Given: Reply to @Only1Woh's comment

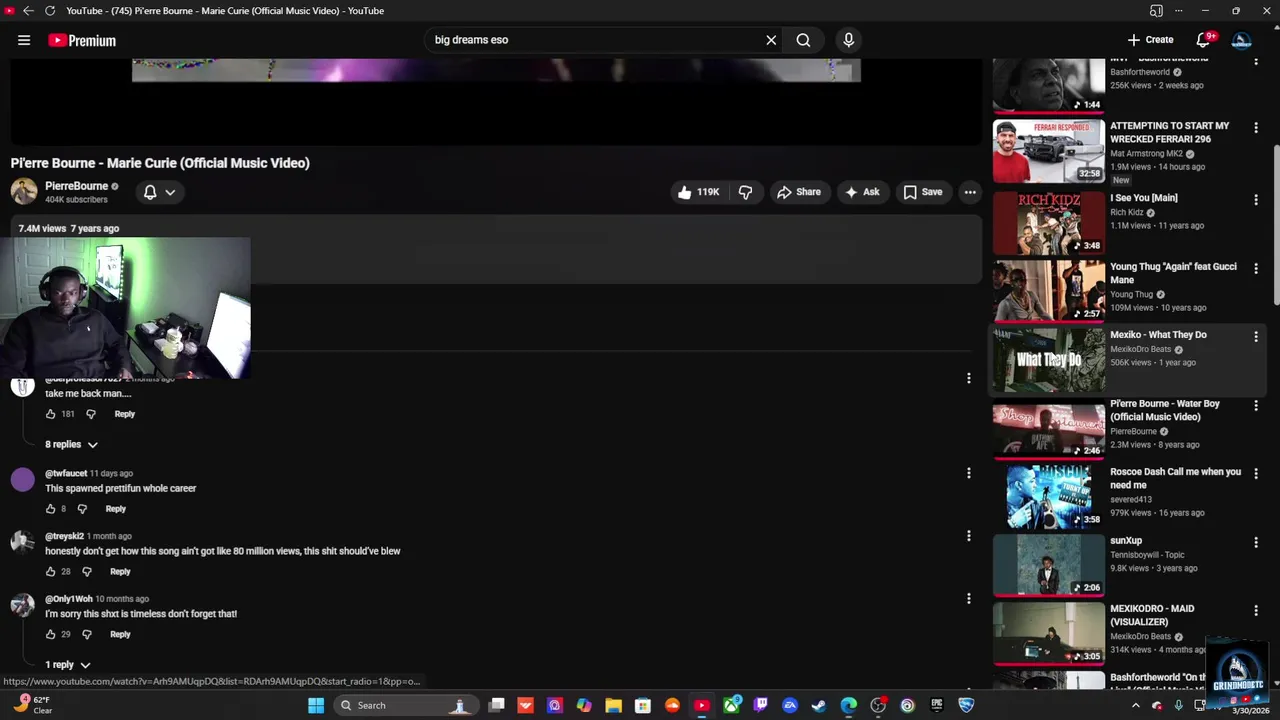Looking at the screenshot, I should tap(120, 635).
